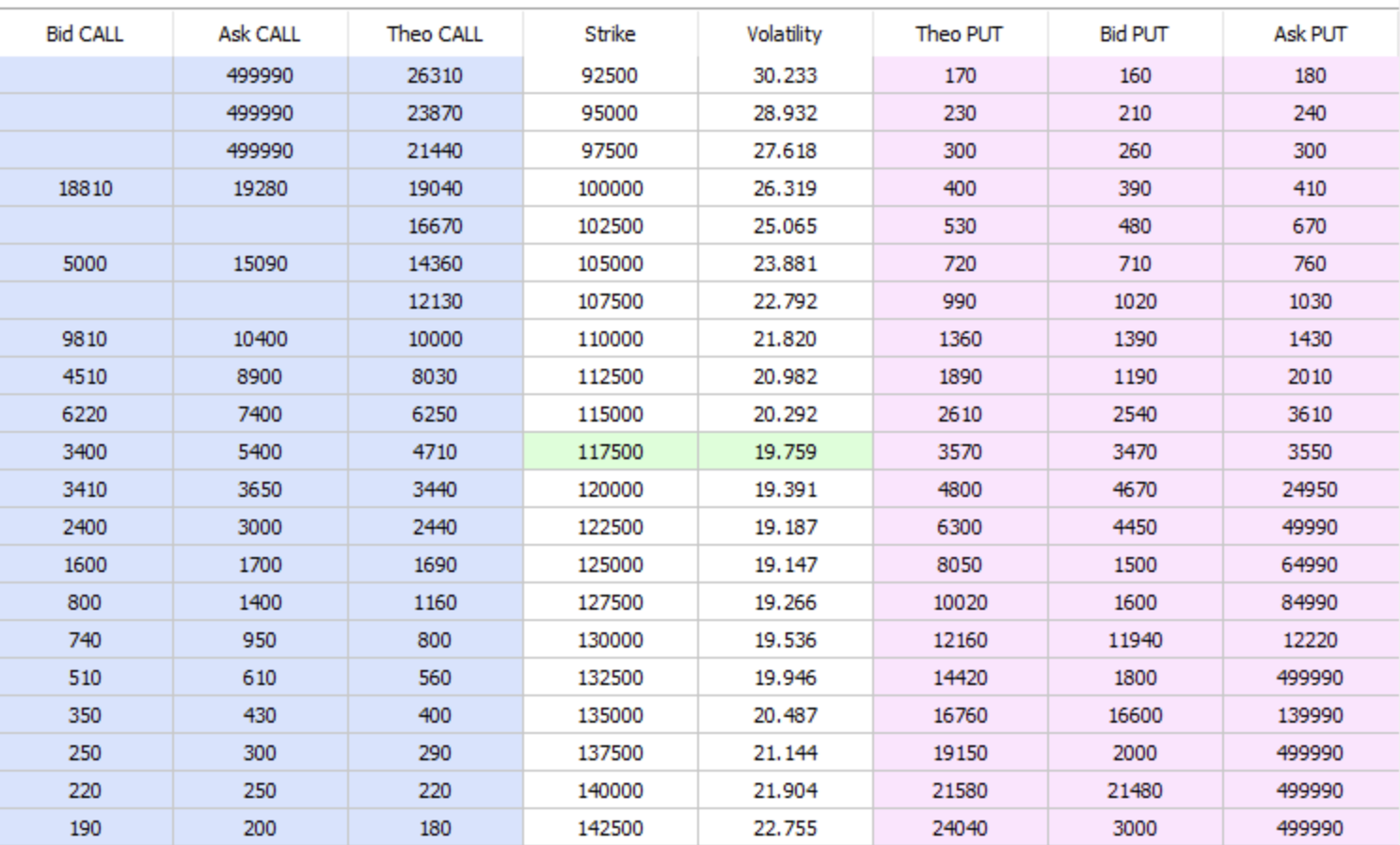The width and height of the screenshot is (1400, 845).
Task: Select the highlighted 117500 strike cell
Action: click(x=610, y=452)
